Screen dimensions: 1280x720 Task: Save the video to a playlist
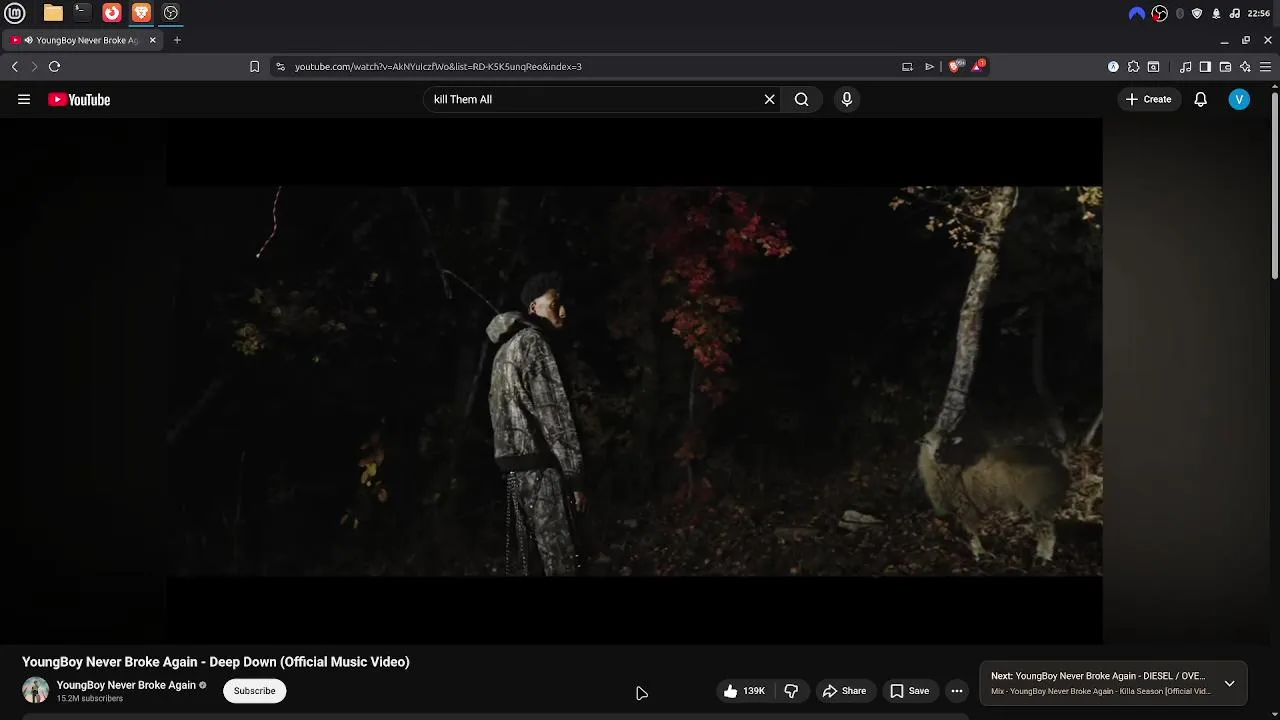[x=910, y=691]
